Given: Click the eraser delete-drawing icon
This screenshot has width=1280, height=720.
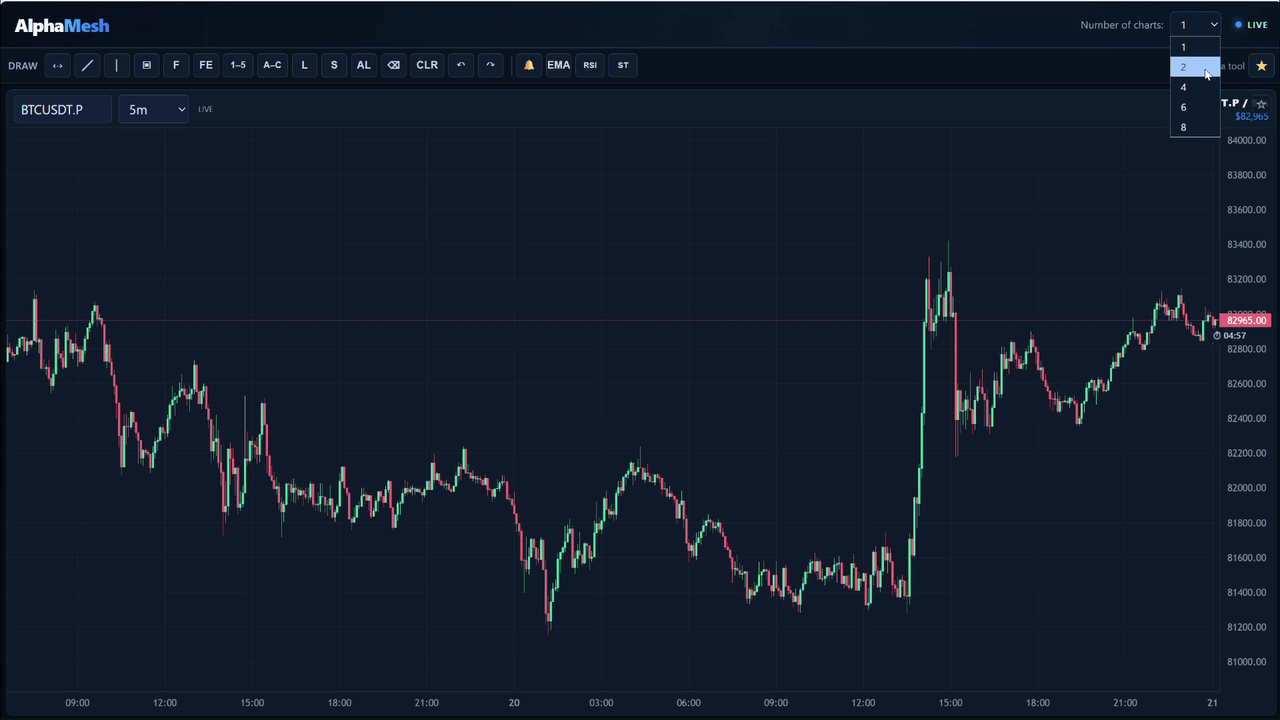Looking at the screenshot, I should tap(394, 65).
